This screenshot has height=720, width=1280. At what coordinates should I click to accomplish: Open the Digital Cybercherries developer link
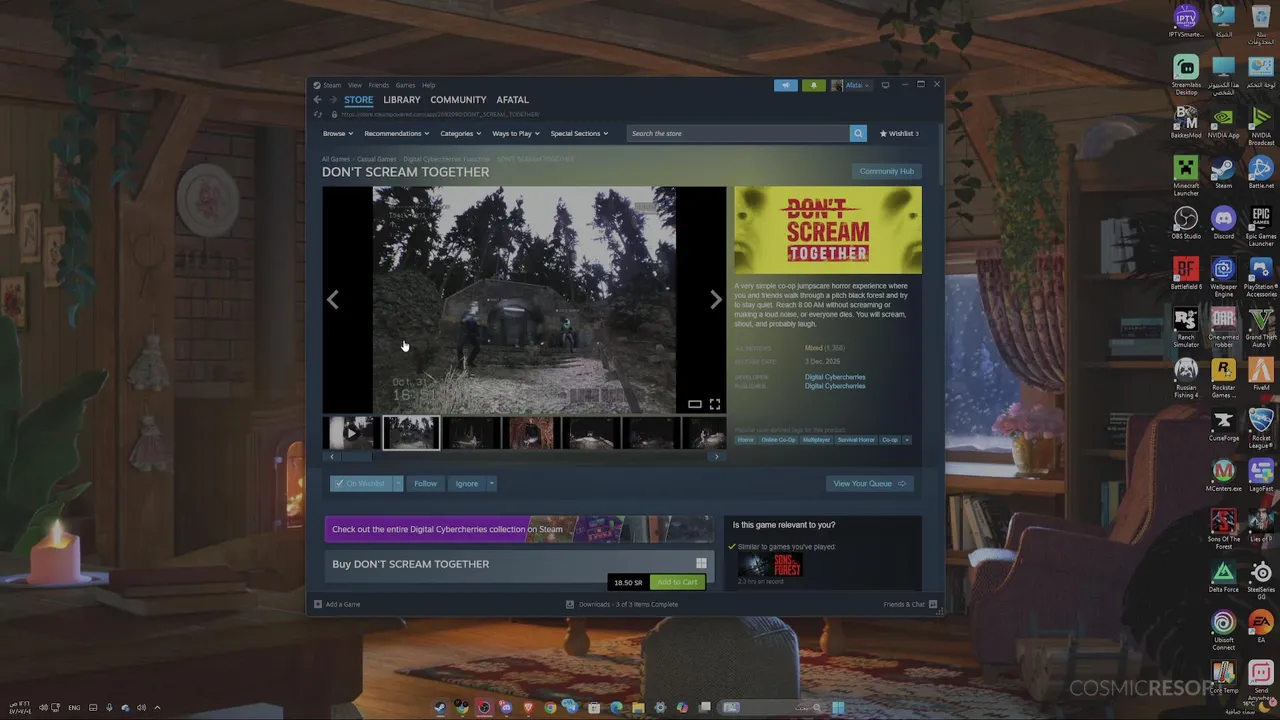(835, 377)
